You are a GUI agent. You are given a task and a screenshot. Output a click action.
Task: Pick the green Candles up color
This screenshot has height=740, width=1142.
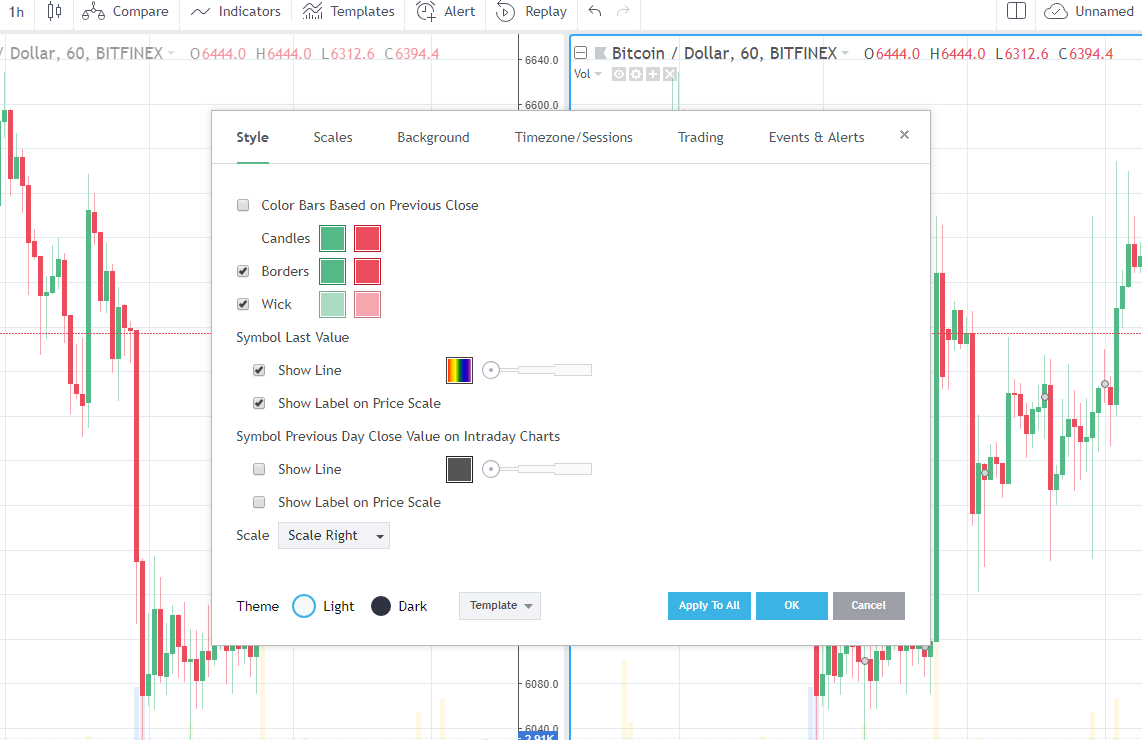click(333, 238)
